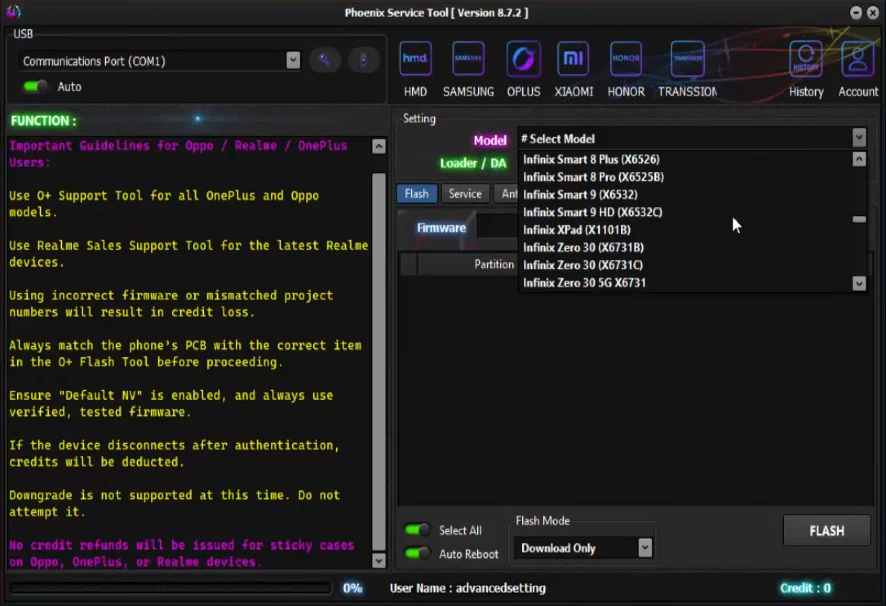Click the function log scrollbar track
886x606 pixels.
379,362
